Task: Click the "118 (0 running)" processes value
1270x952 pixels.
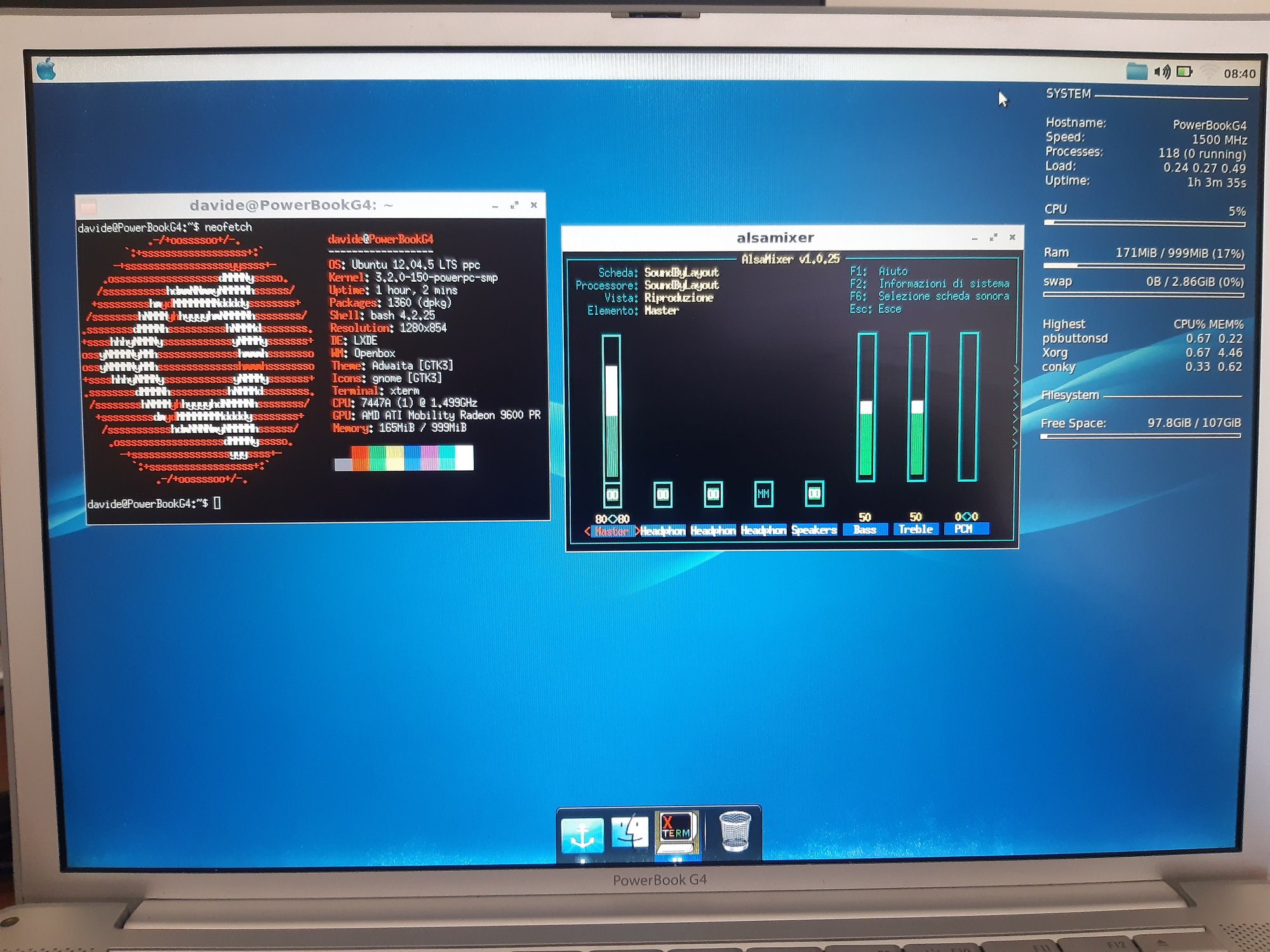Action: pos(1202,154)
